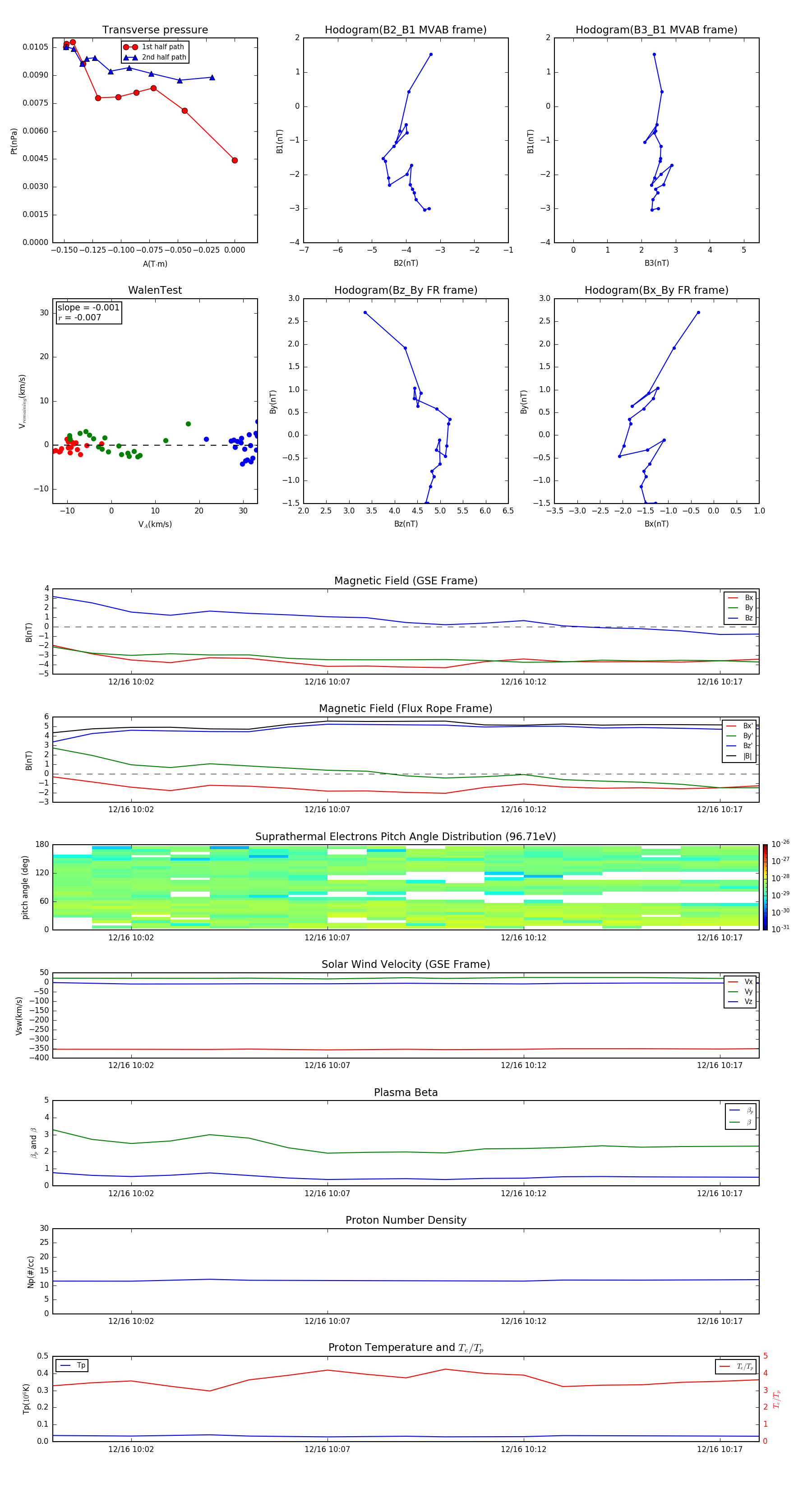Click last blue triangle of 2nd half path

(212, 78)
